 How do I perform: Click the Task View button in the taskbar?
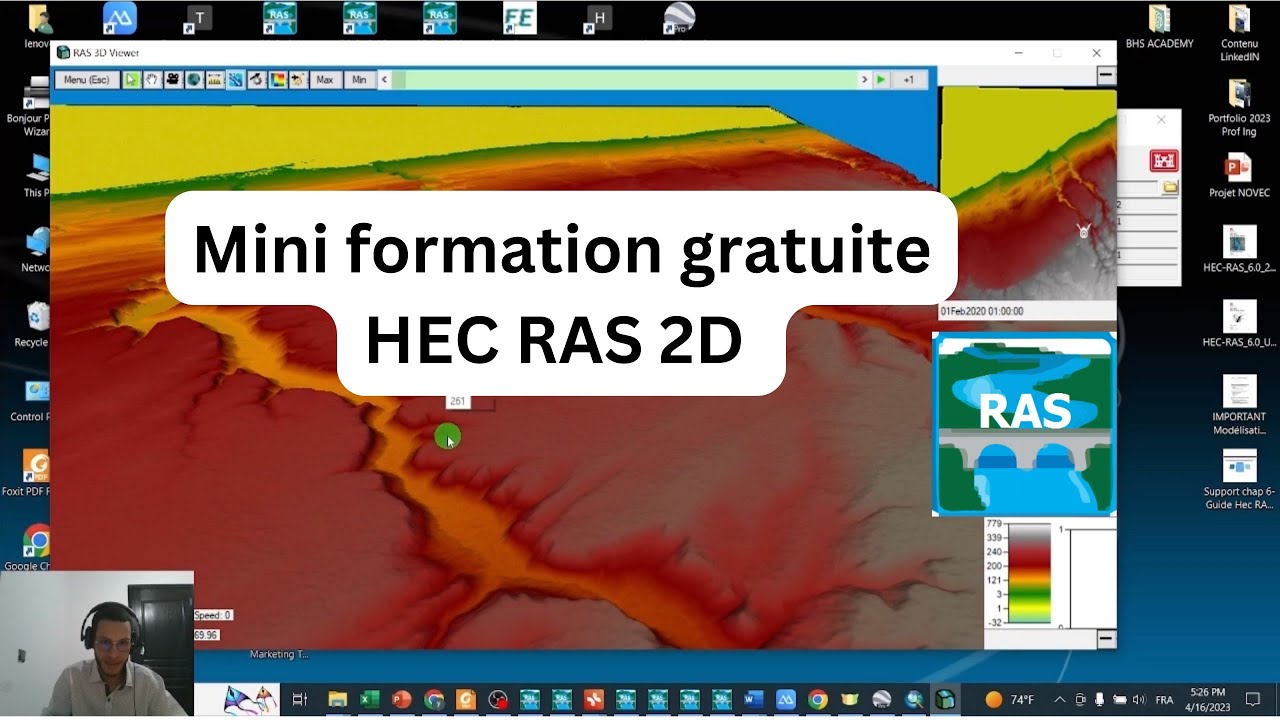click(300, 700)
